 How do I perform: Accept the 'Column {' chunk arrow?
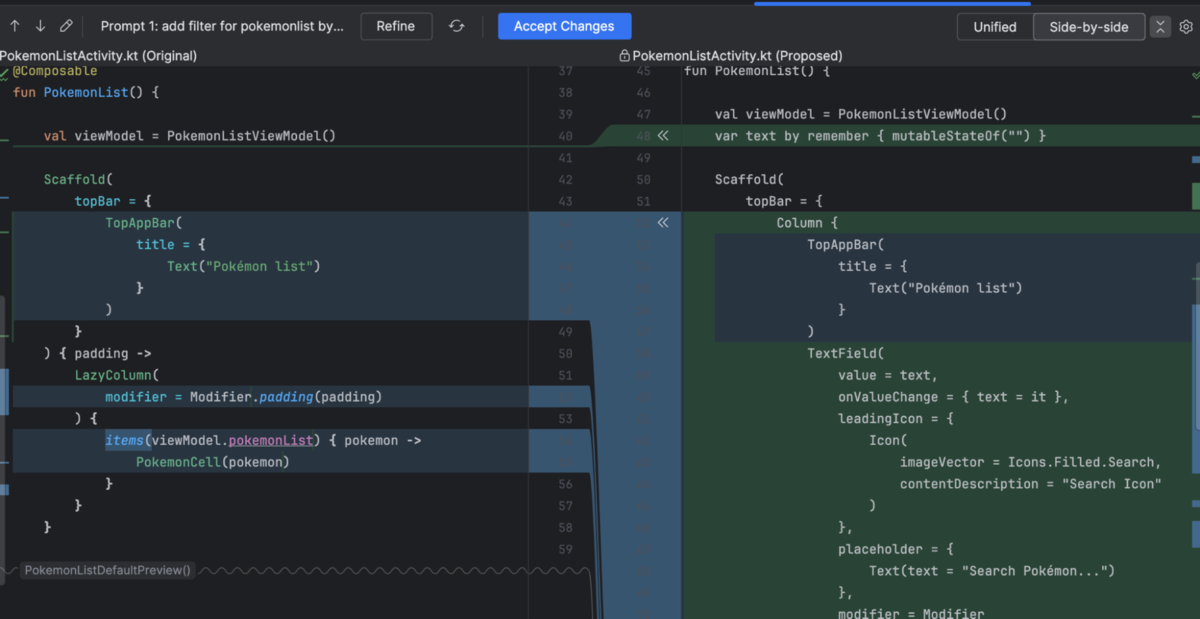pyautogui.click(x=662, y=223)
